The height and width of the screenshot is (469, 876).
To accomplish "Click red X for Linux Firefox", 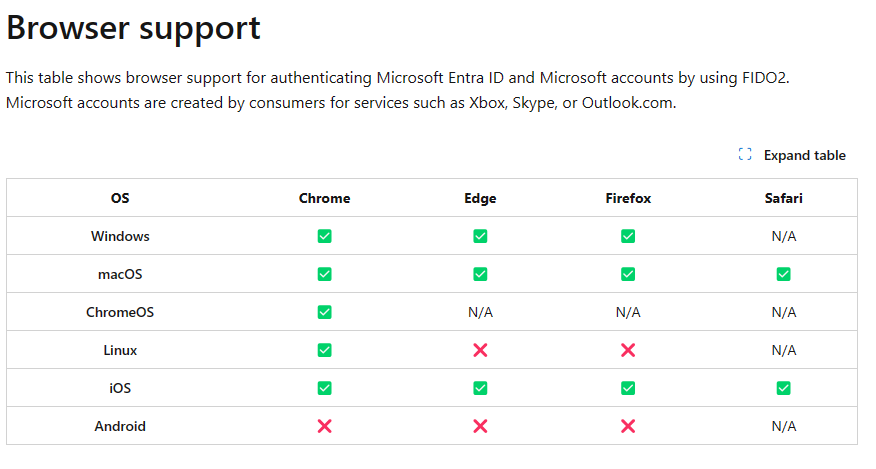I will pyautogui.click(x=628, y=350).
